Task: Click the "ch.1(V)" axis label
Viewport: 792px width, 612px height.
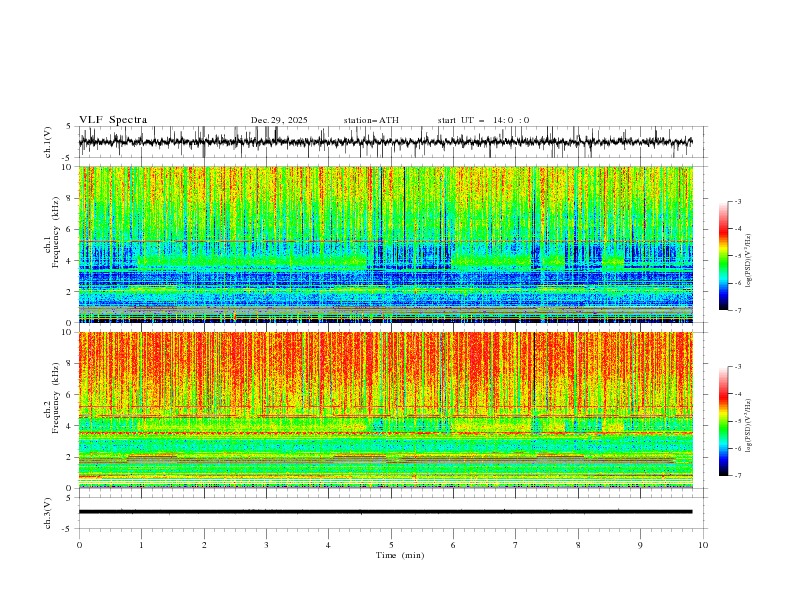Action: tap(48, 142)
